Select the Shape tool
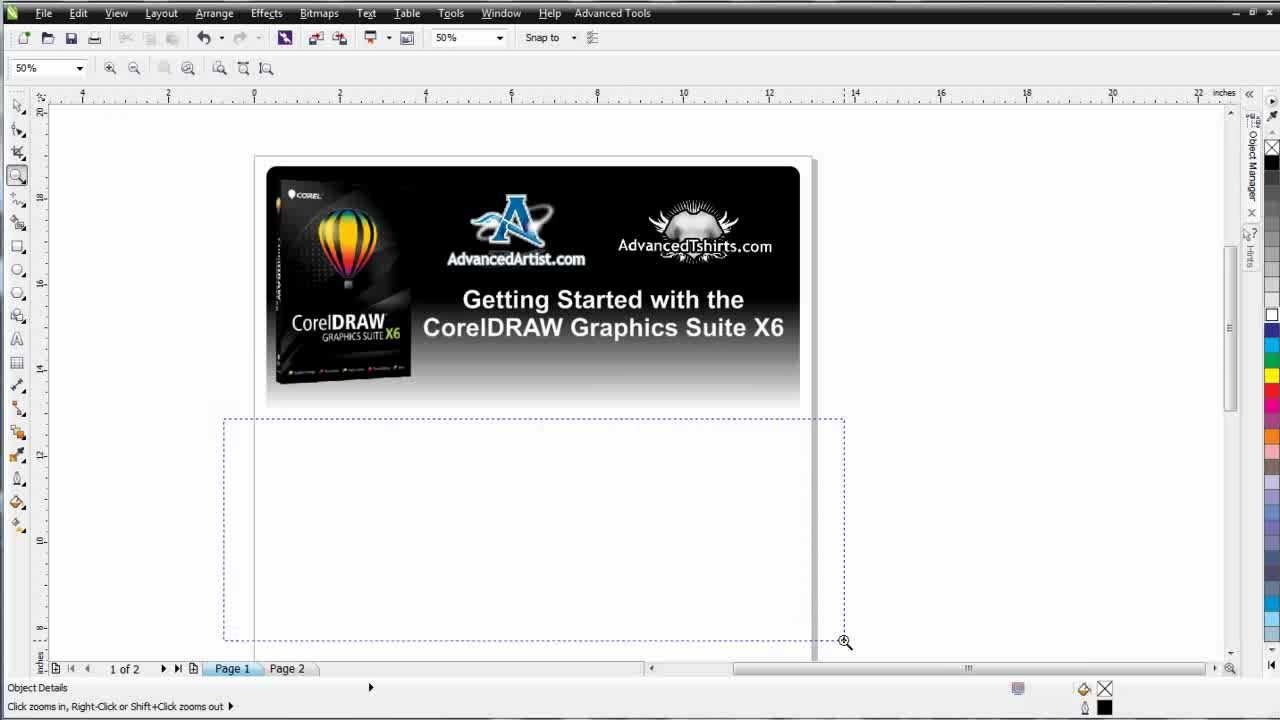Viewport: 1280px width, 720px height. tap(17, 129)
